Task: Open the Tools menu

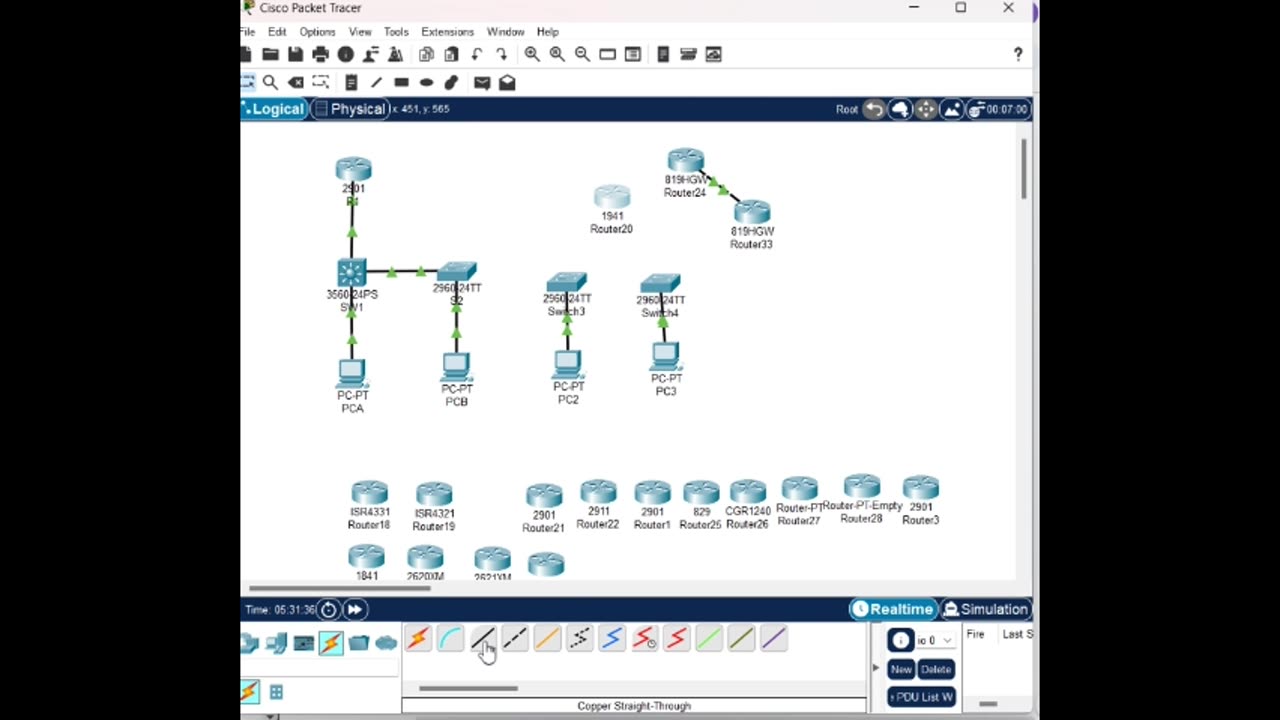Action: click(396, 32)
